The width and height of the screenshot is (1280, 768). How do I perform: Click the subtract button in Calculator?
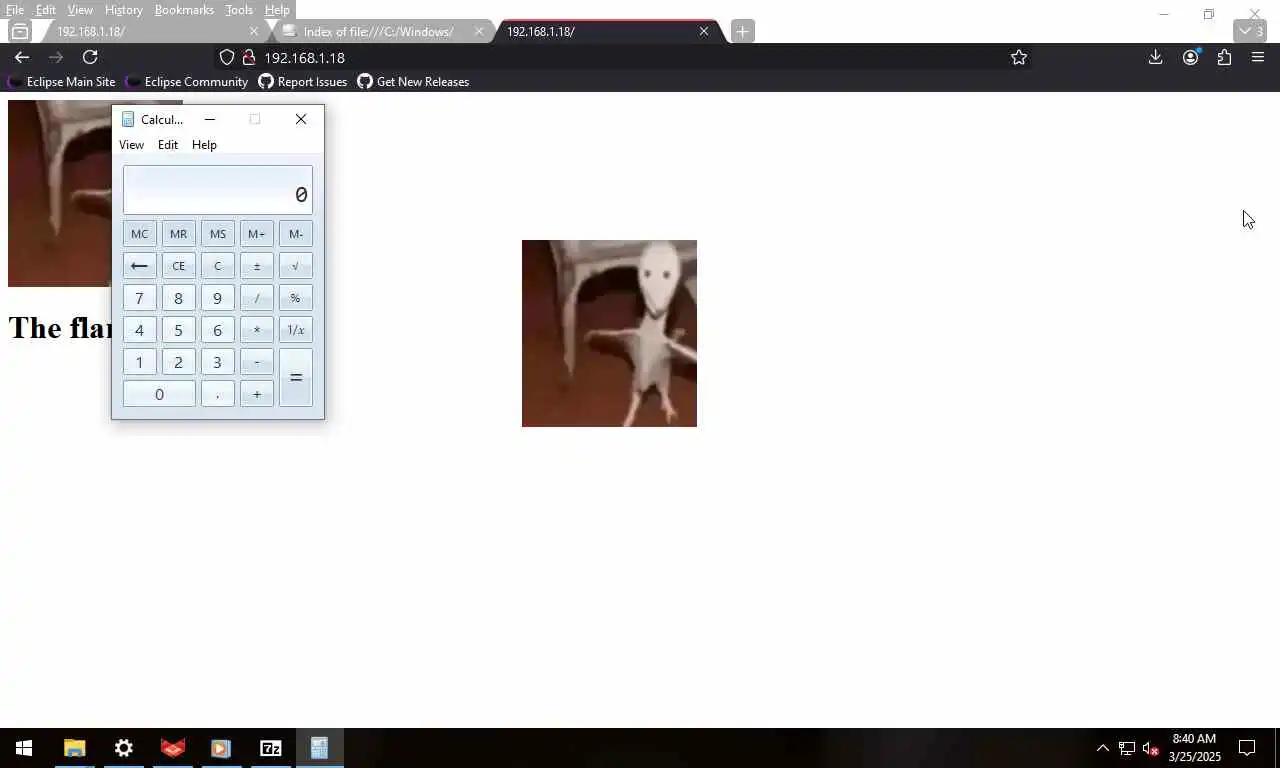[256, 362]
